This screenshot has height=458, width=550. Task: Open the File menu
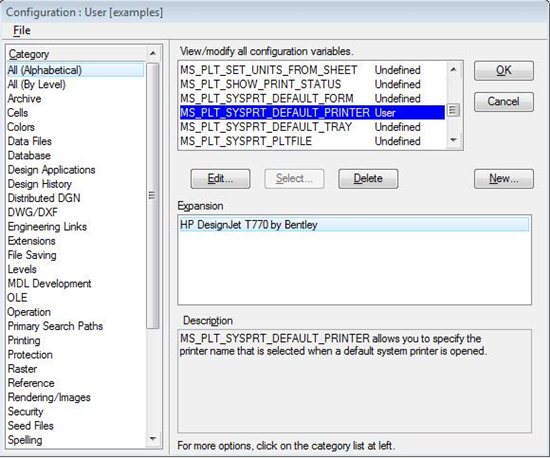point(22,31)
